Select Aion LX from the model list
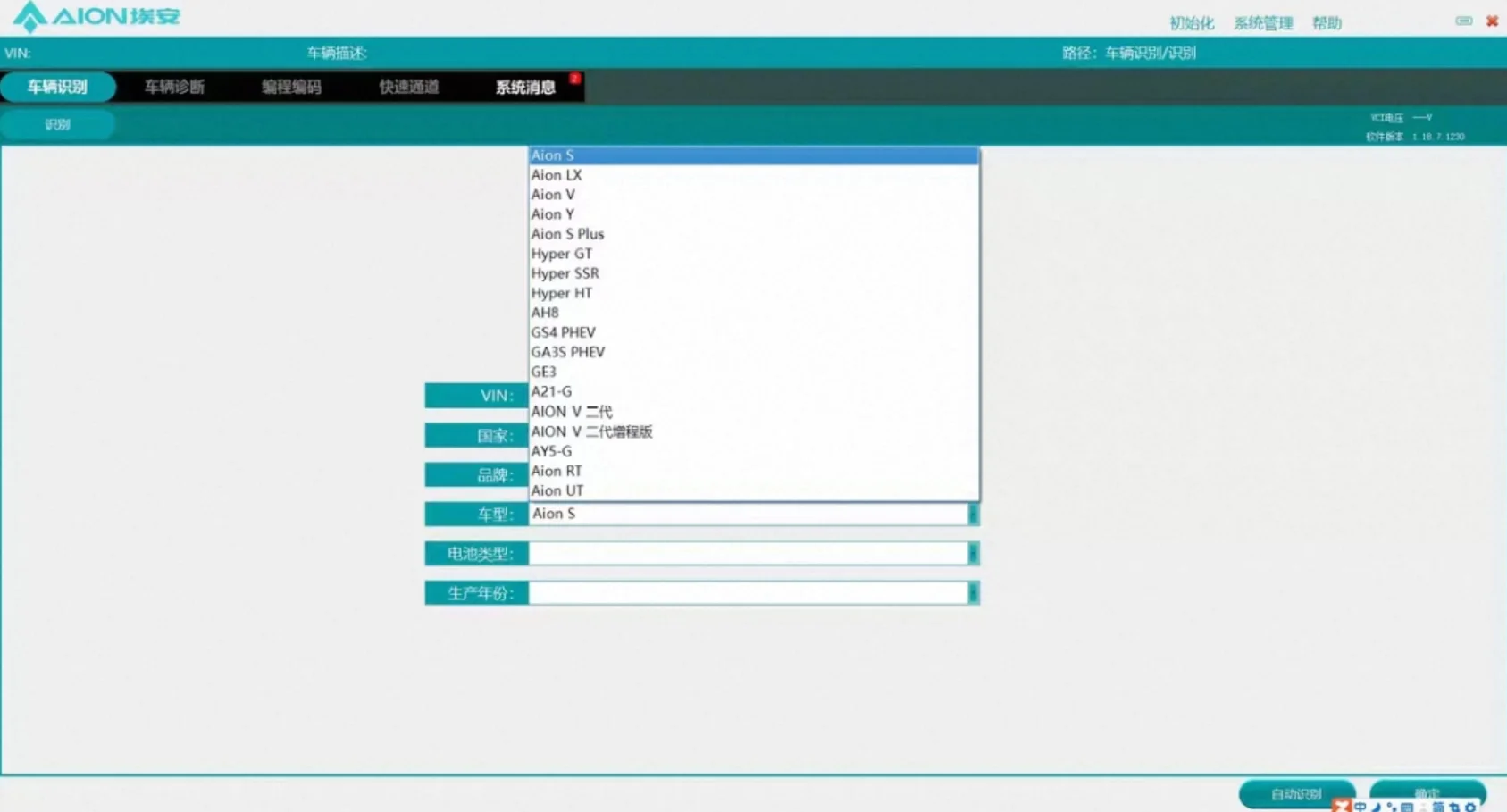 [x=754, y=175]
